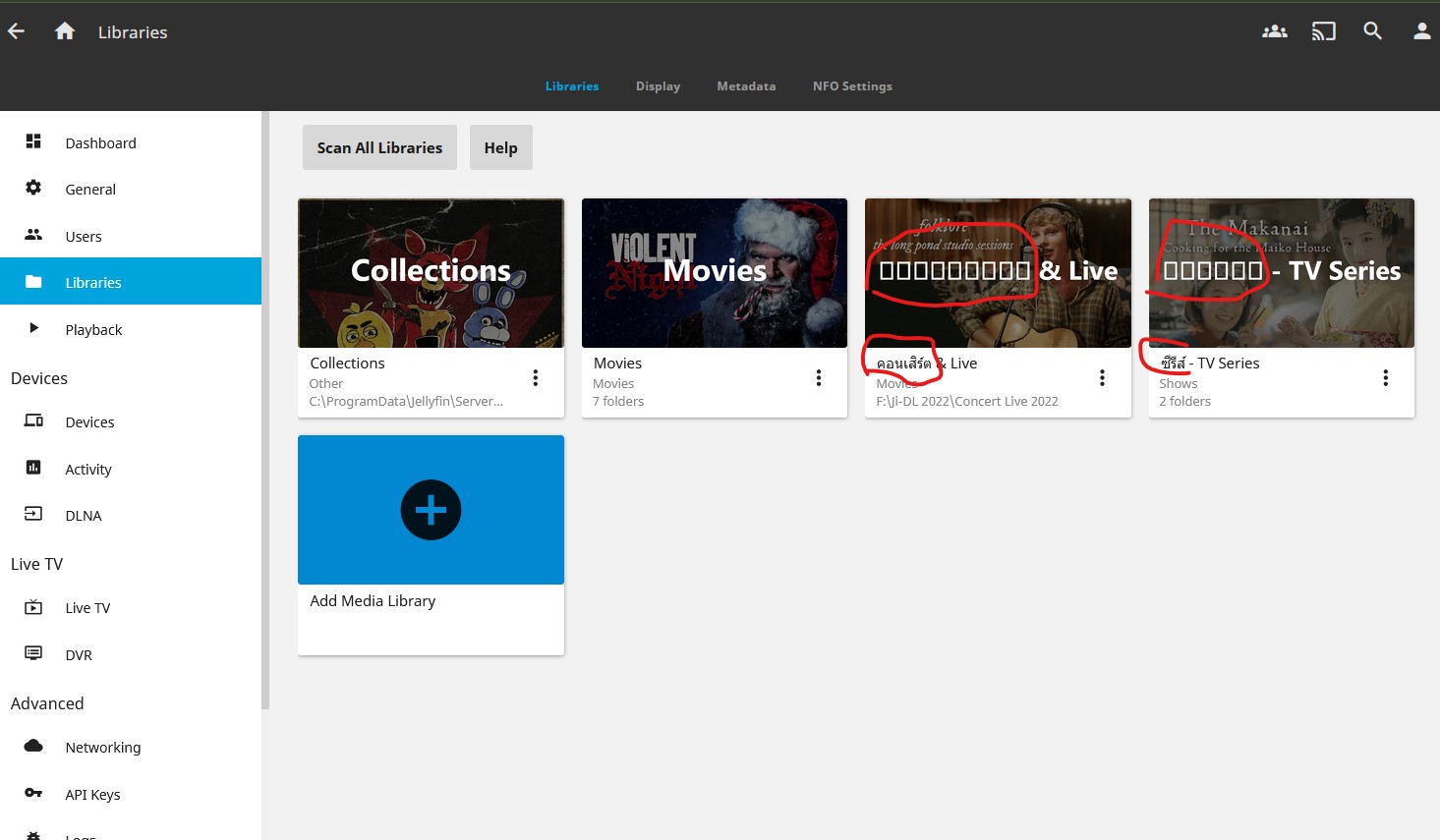Click the cast to device icon
Viewport: 1440px width, 840px height.
click(1323, 31)
